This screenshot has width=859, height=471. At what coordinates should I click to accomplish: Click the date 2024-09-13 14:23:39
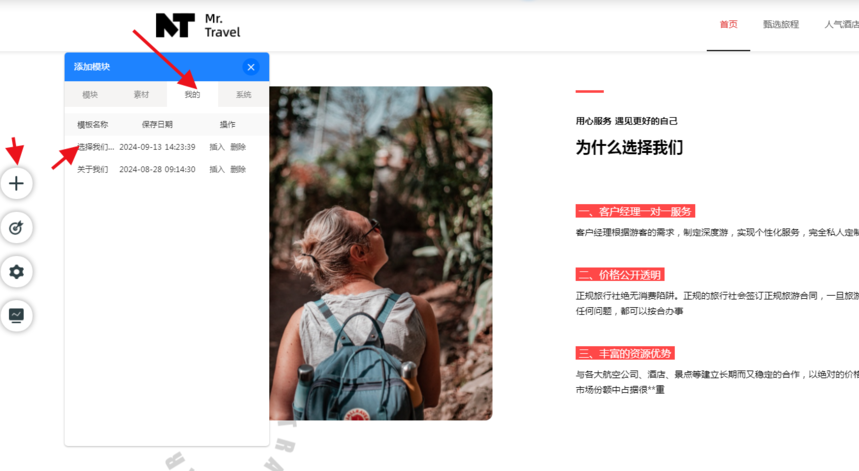point(157,147)
